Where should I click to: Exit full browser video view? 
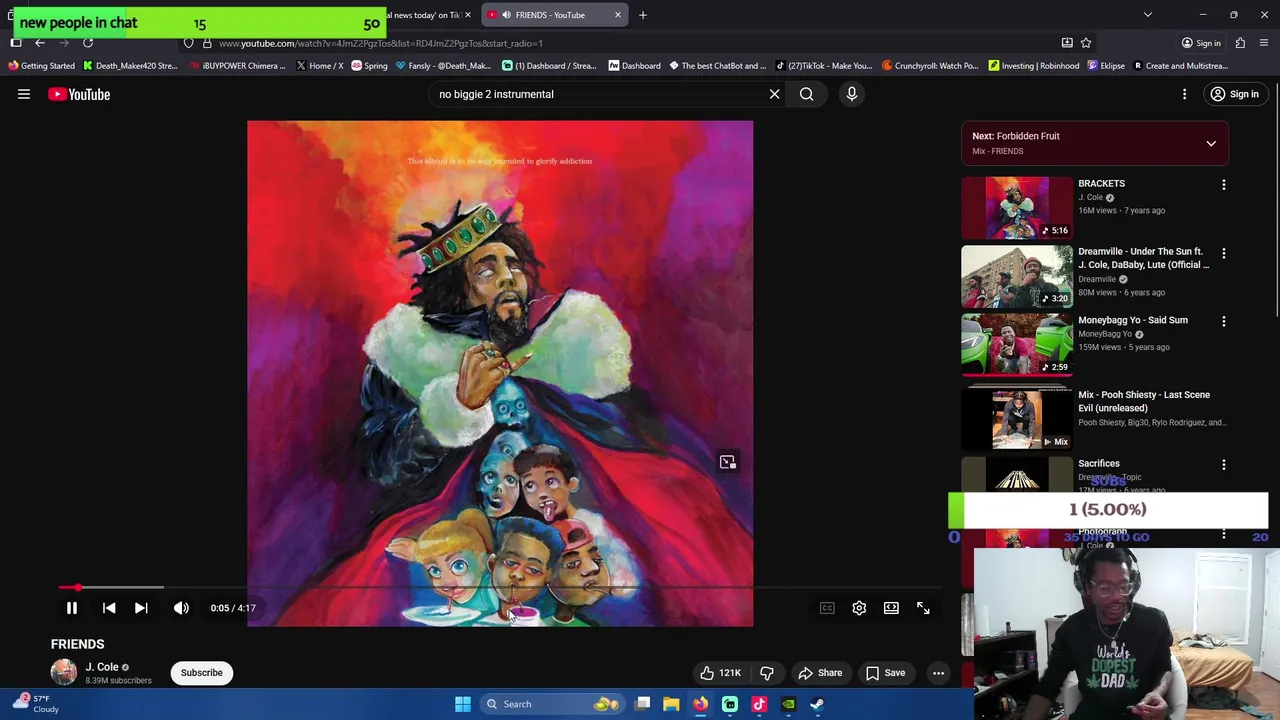923,608
